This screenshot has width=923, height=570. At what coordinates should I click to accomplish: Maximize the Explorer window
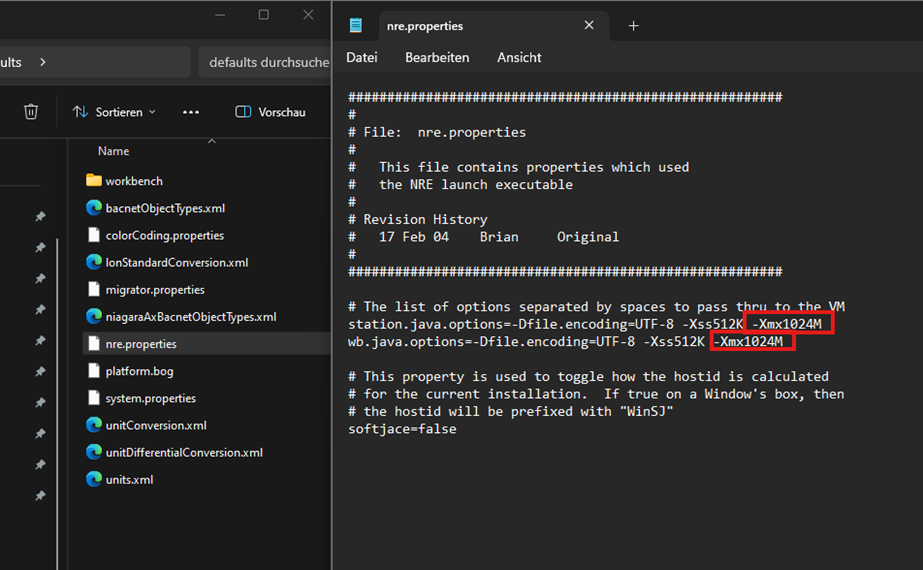[264, 15]
